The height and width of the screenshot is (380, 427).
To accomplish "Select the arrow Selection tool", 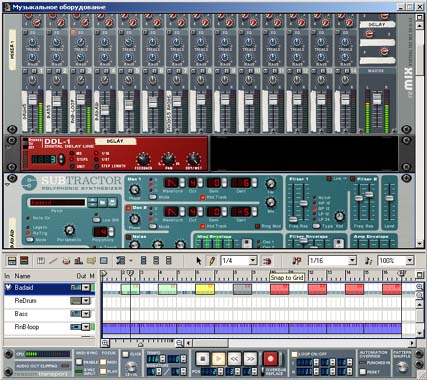I will [199, 261].
